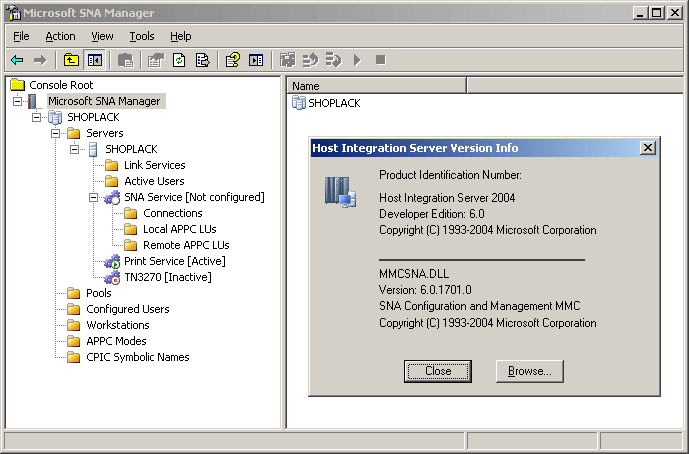
Task: Collapse the Microsoft SNA Manager root node
Action: point(17,101)
